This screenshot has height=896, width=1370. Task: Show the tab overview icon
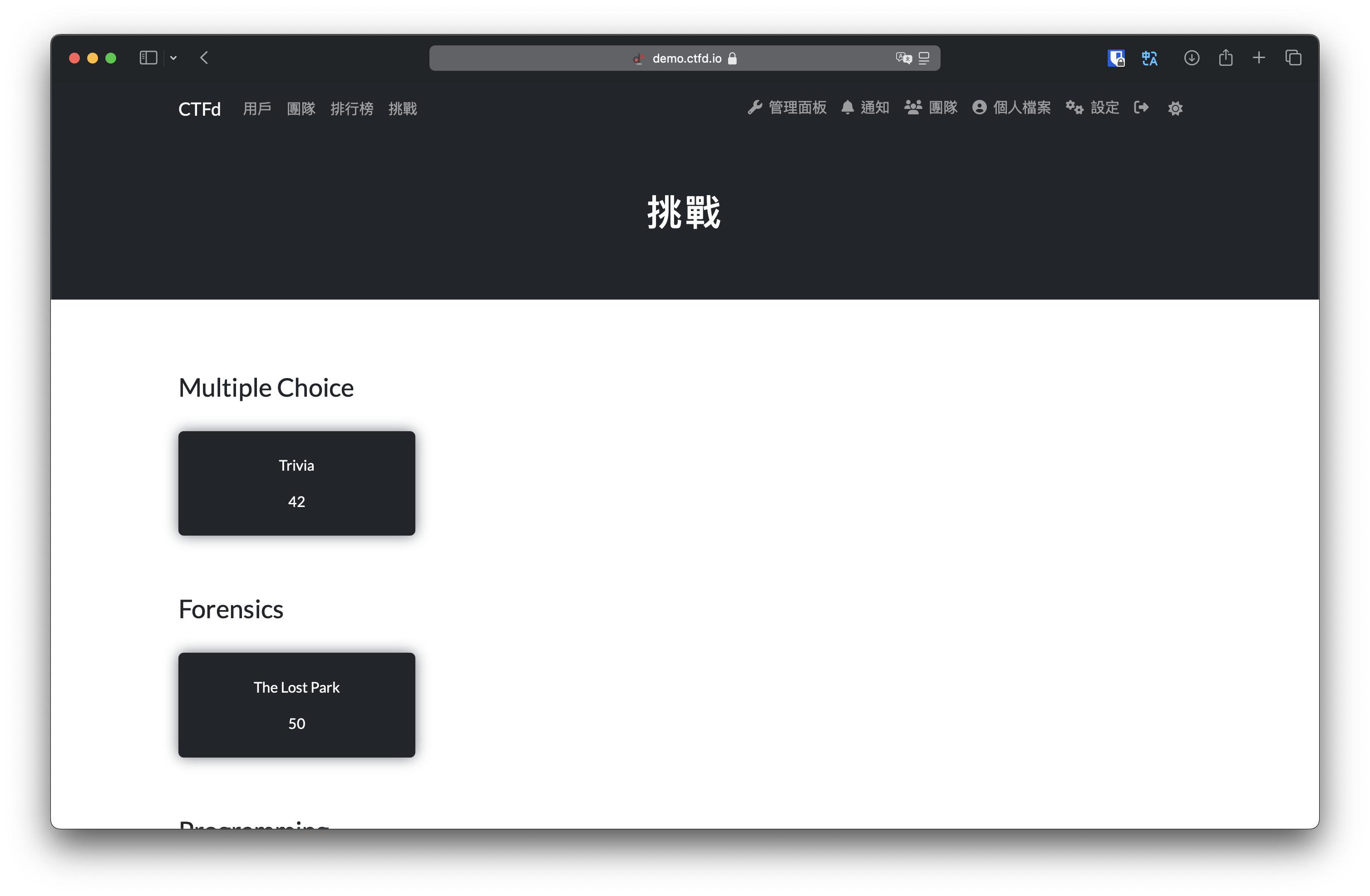pos(1293,58)
